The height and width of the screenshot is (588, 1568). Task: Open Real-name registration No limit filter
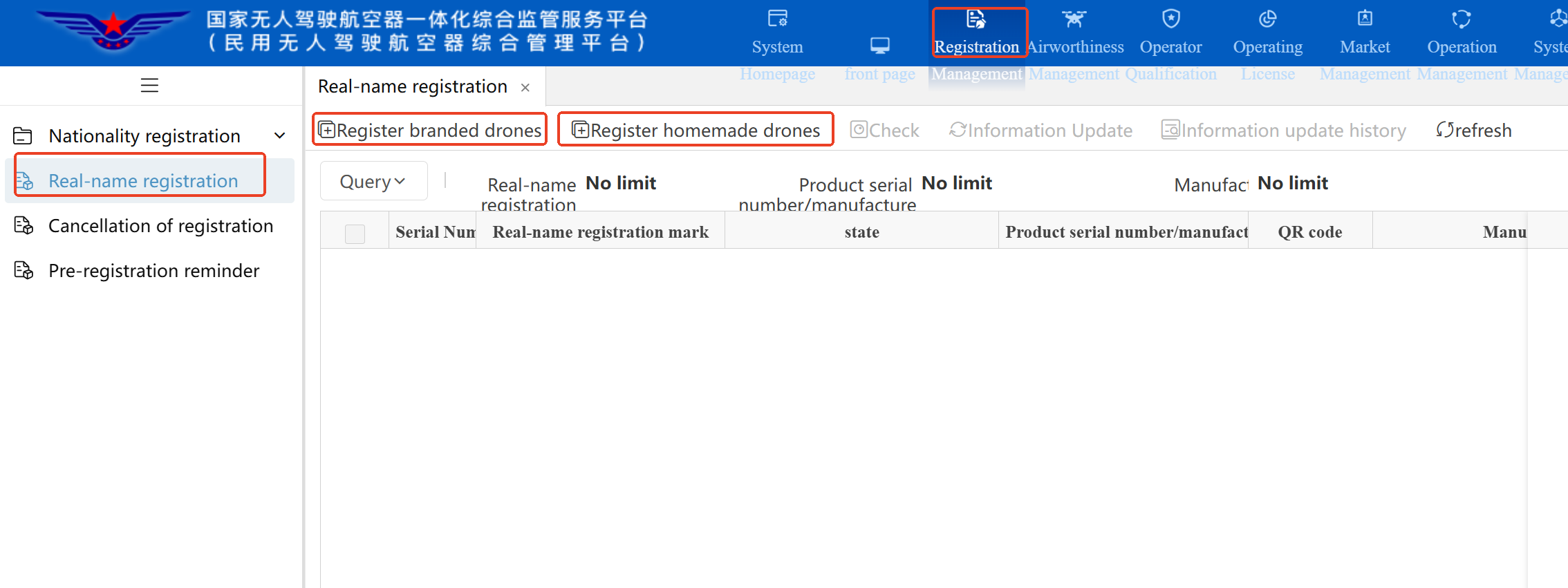621,183
